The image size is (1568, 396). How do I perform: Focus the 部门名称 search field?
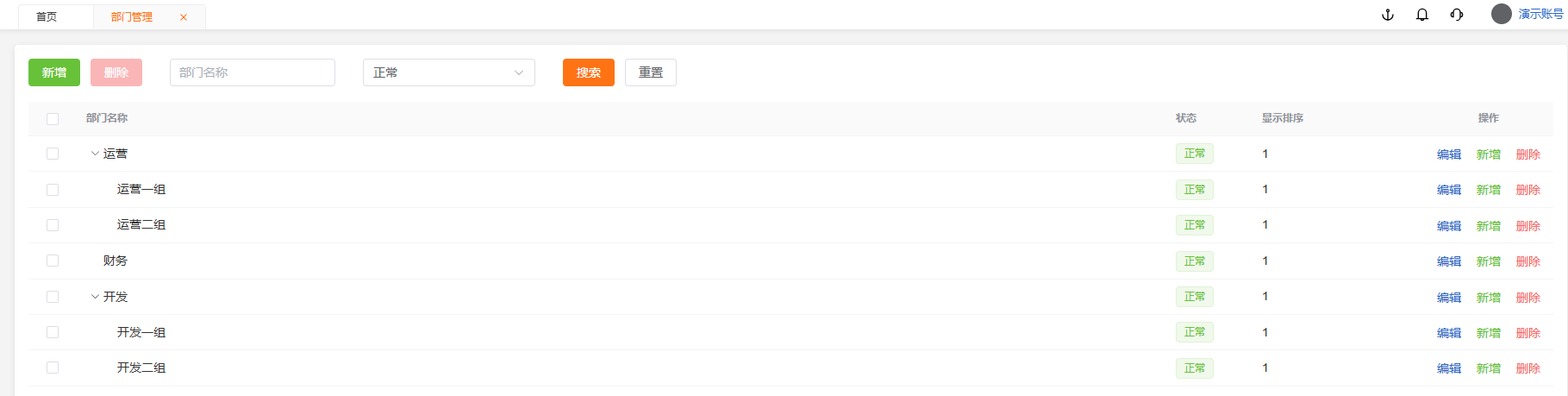point(252,72)
